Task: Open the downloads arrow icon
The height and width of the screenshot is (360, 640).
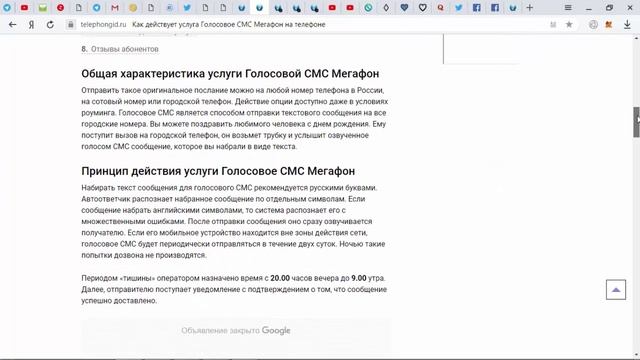Action: [627, 24]
